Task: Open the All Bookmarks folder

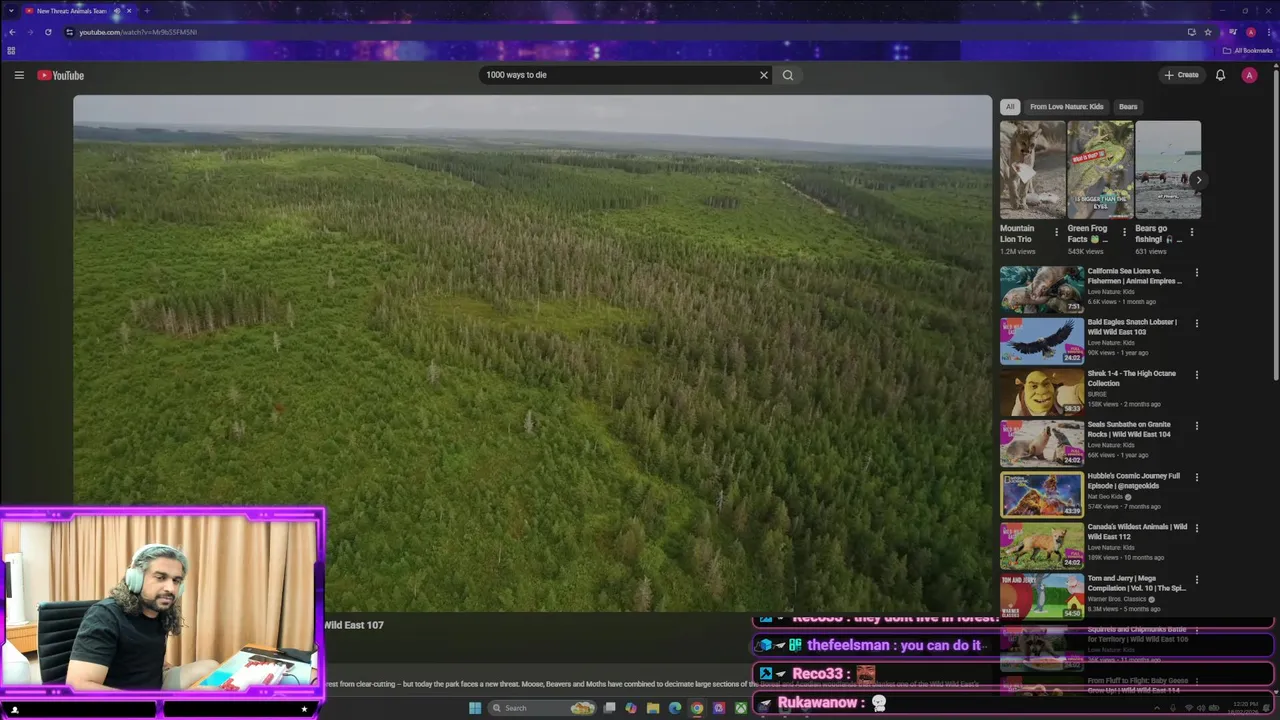Action: tap(1248, 50)
